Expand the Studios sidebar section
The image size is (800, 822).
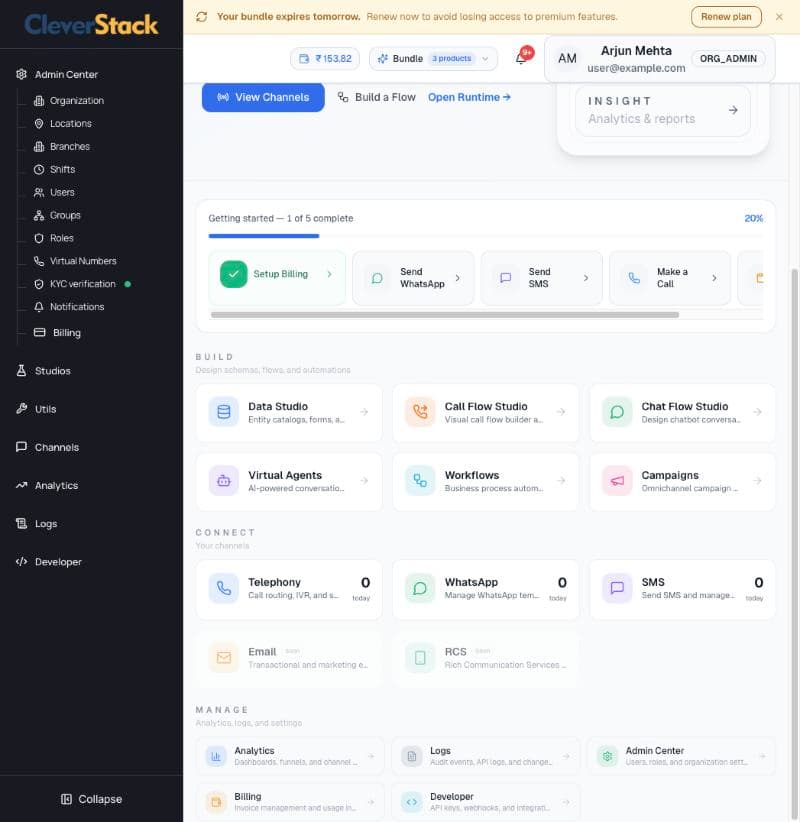pos(91,371)
